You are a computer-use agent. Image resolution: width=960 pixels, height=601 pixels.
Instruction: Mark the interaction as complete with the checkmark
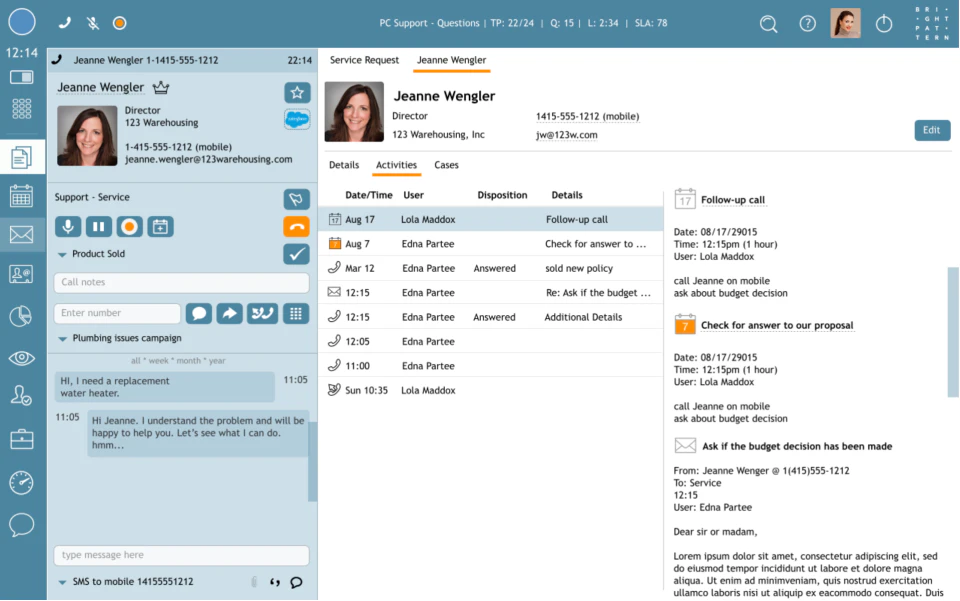coord(295,254)
